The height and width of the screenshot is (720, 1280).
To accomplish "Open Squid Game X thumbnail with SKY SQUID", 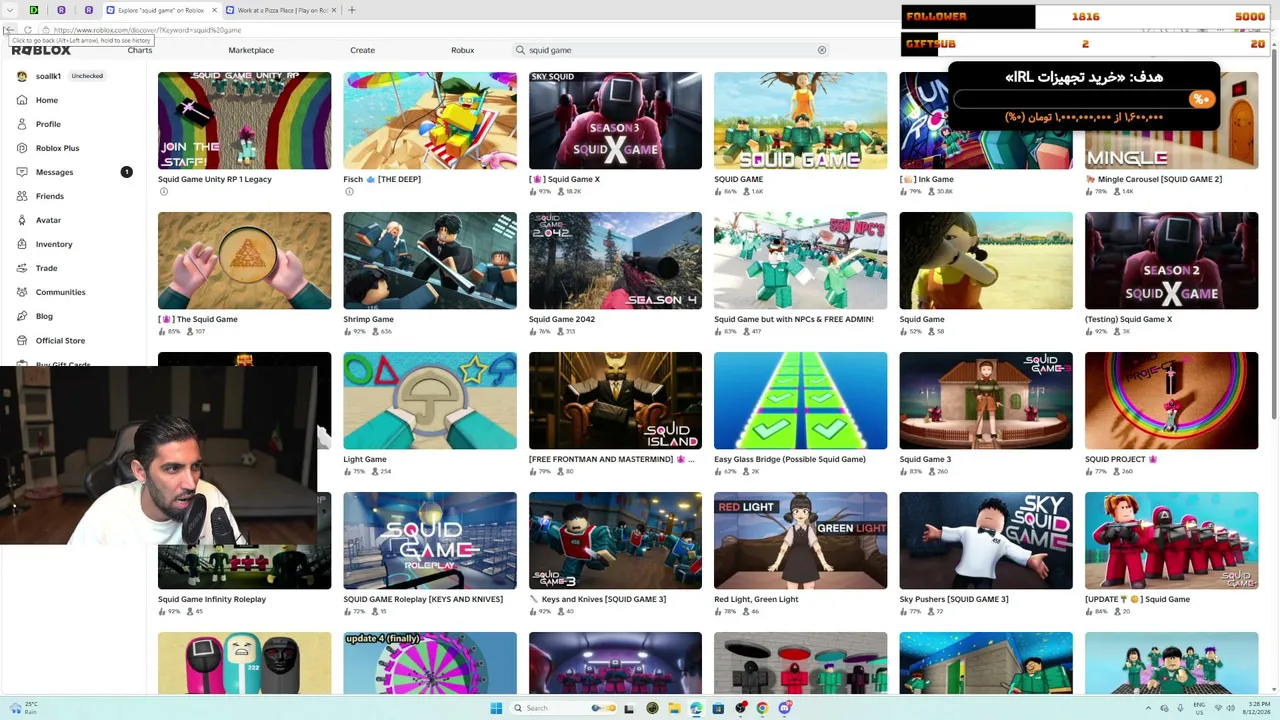I will coord(615,120).
